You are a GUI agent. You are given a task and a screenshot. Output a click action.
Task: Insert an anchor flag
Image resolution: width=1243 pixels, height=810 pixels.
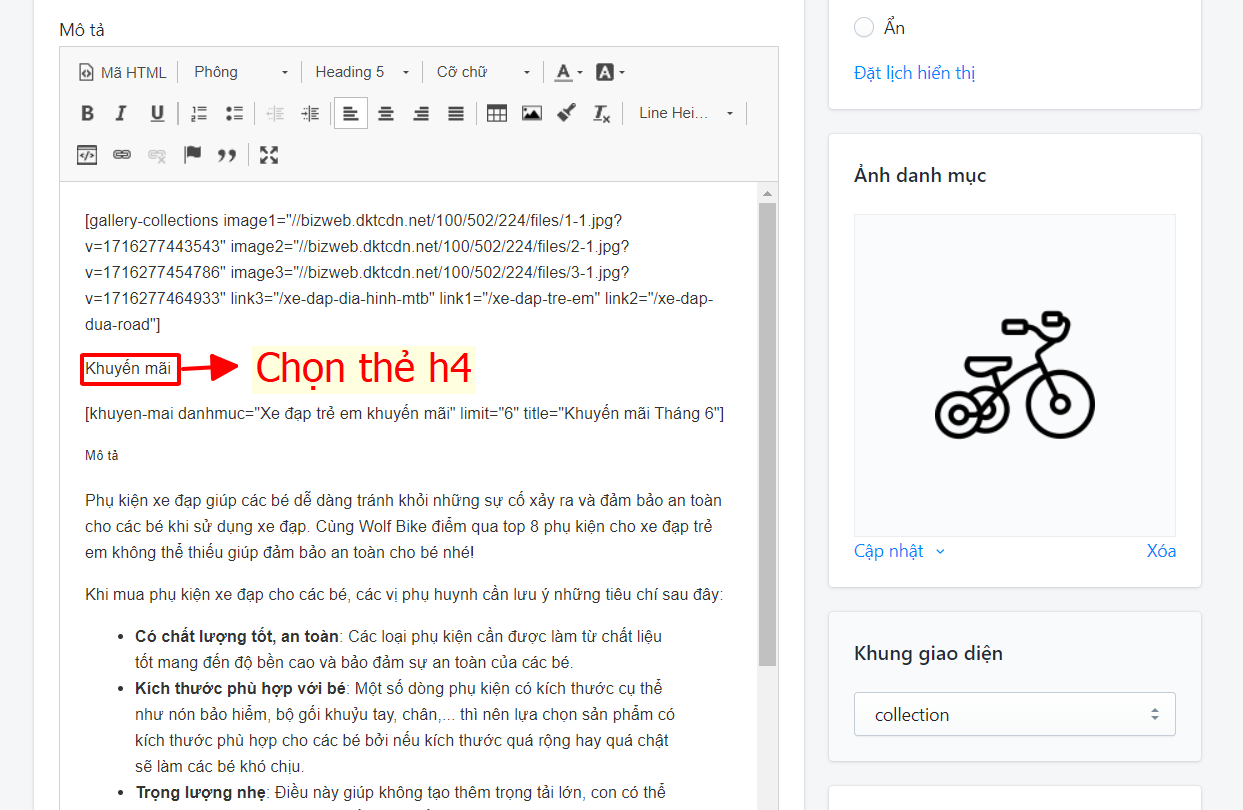click(x=192, y=155)
